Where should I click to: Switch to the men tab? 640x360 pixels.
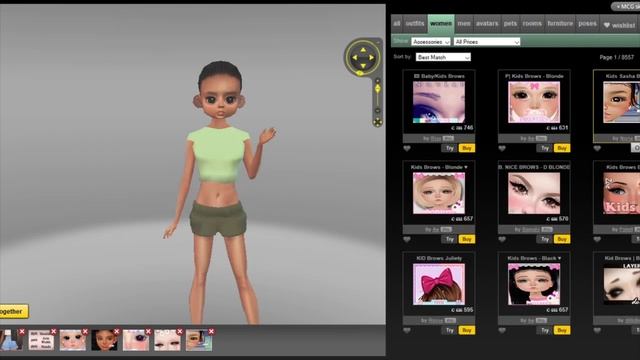point(464,24)
